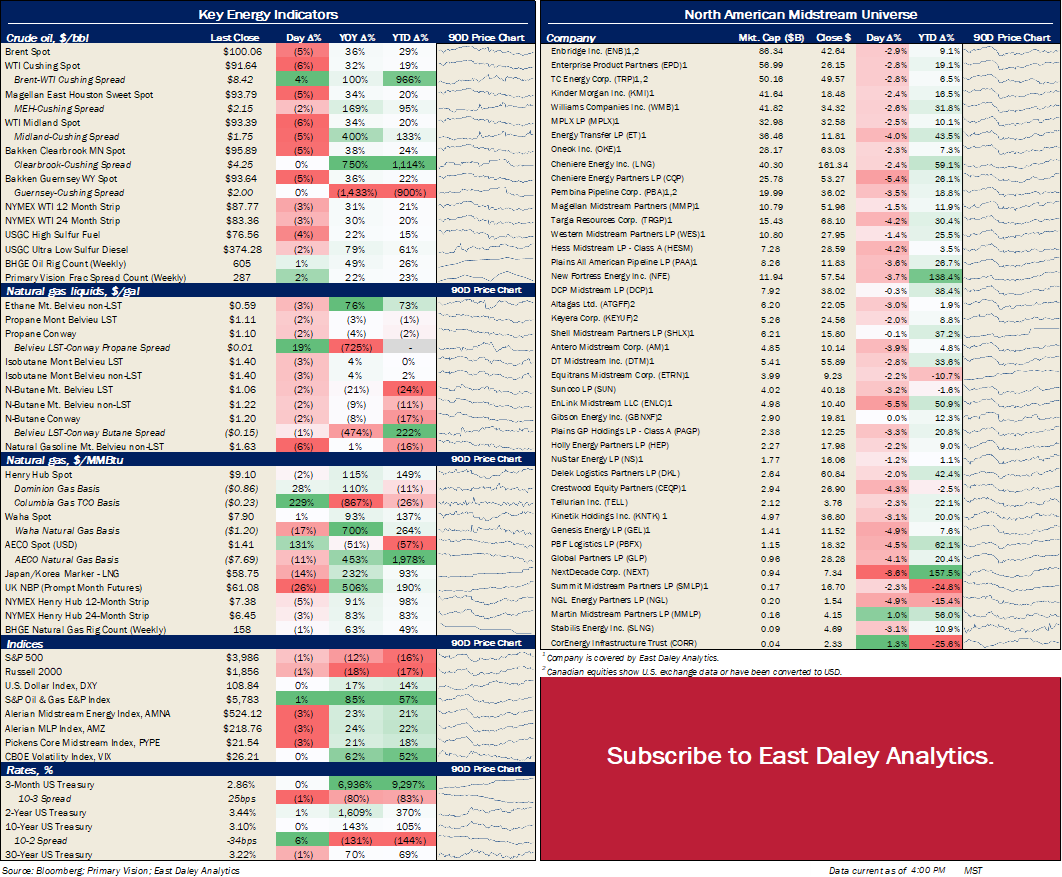Click the YOY Δ% column header

click(x=356, y=38)
